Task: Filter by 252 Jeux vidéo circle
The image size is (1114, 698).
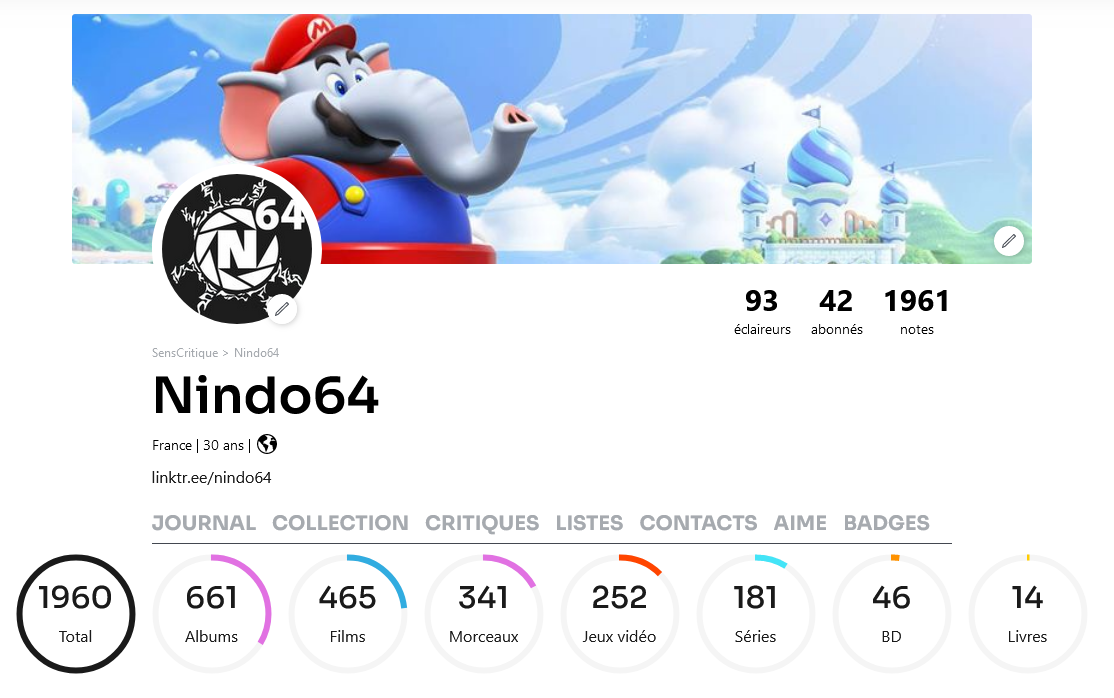Action: pos(620,613)
